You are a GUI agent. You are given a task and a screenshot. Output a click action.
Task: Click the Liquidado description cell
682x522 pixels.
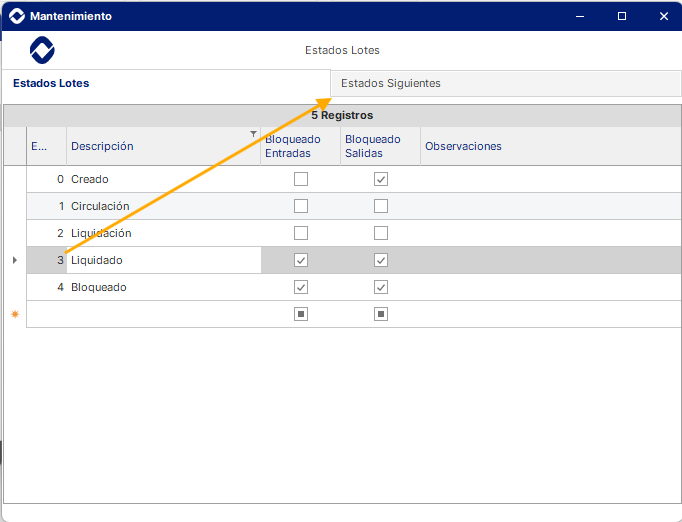164,260
